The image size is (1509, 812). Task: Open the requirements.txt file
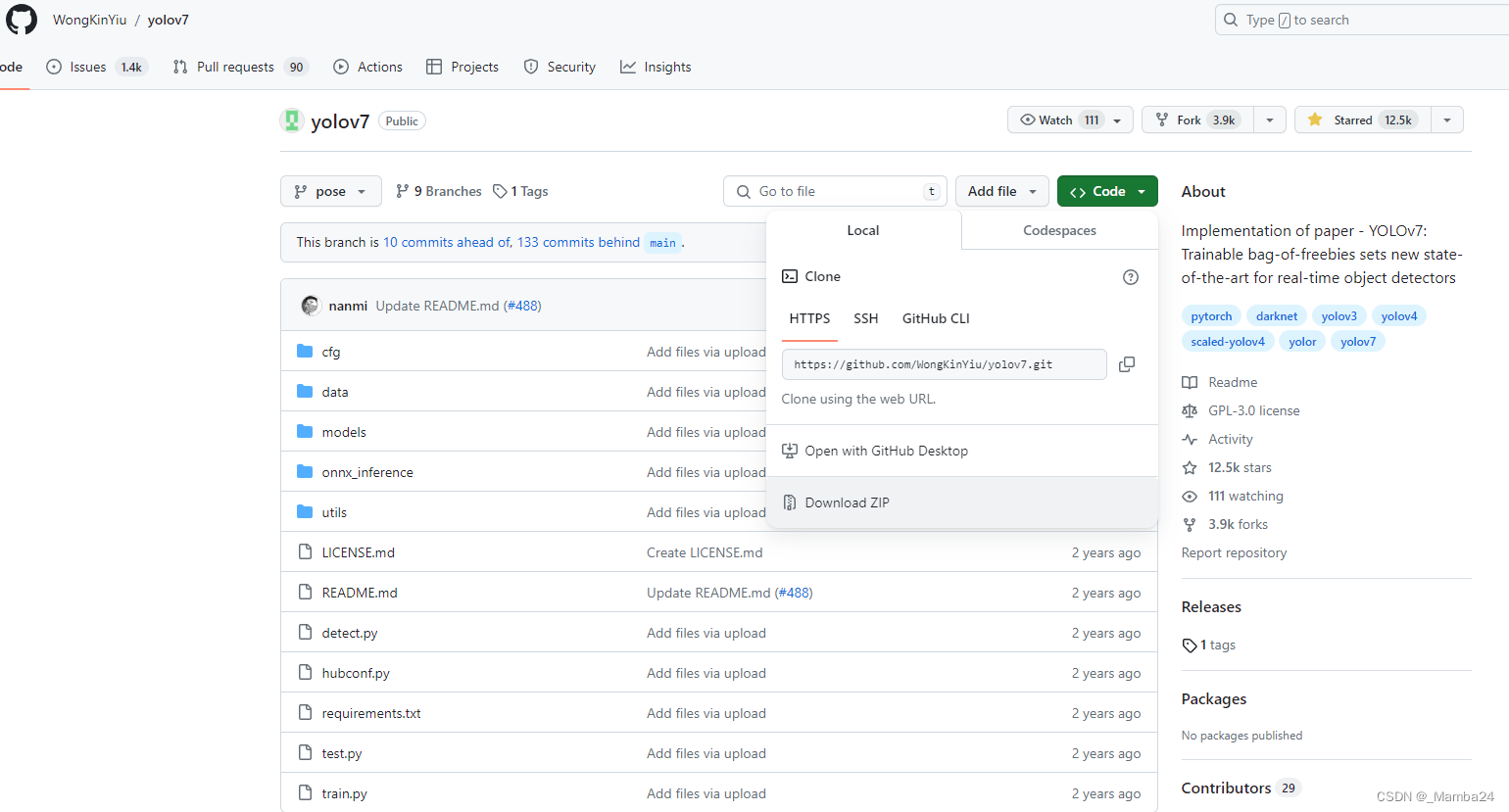click(x=371, y=713)
